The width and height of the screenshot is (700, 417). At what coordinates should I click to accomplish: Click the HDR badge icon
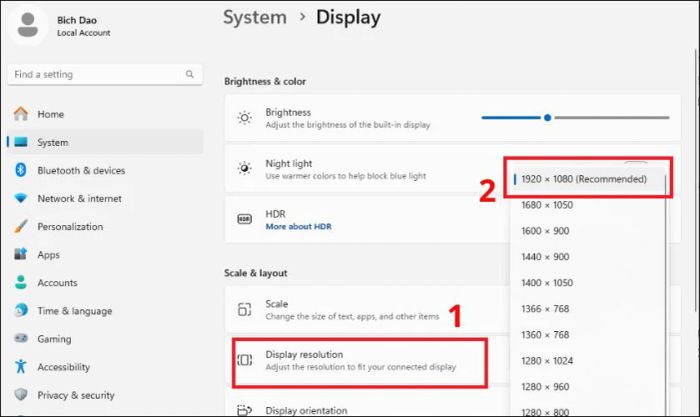coord(244,219)
